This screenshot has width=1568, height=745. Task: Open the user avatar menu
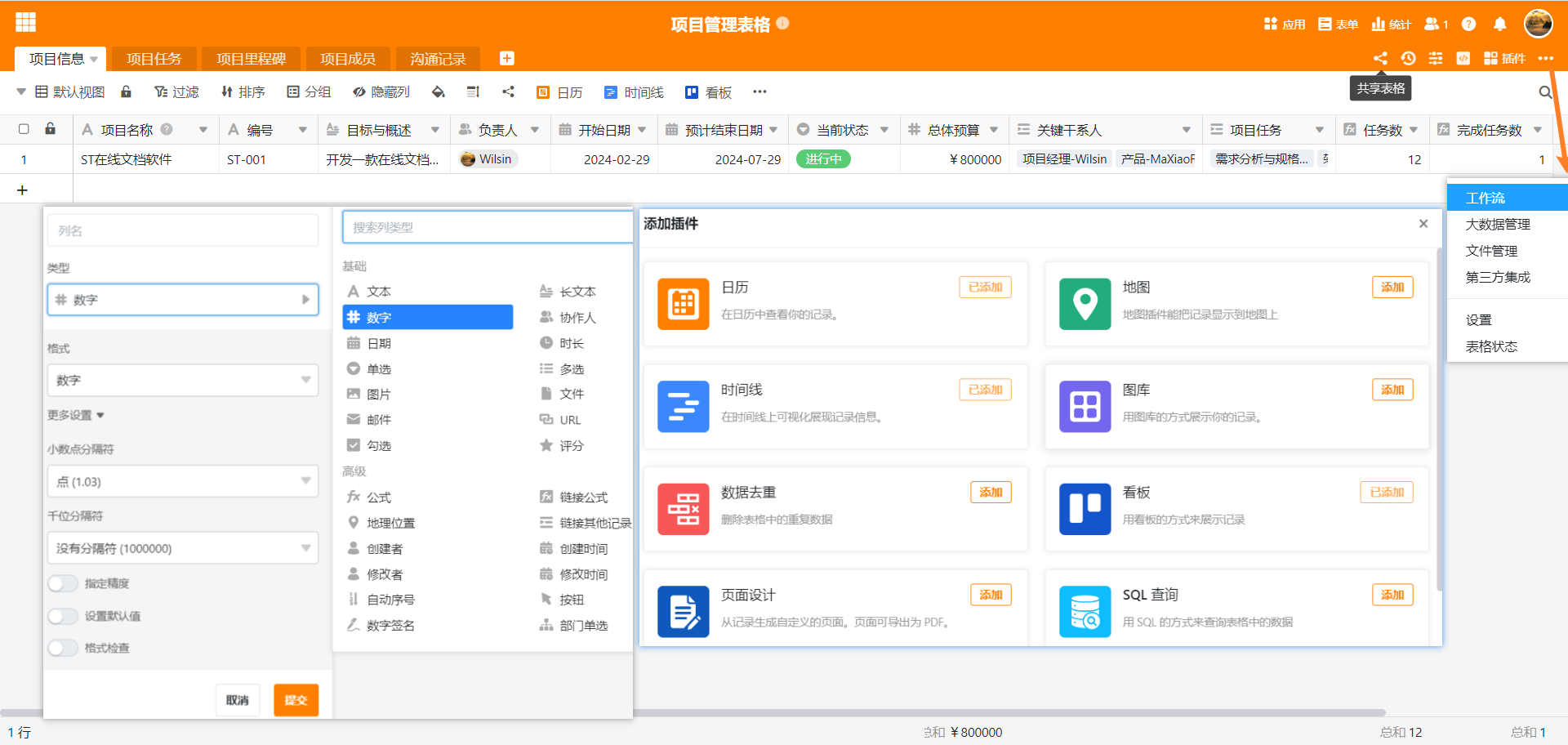[1538, 23]
